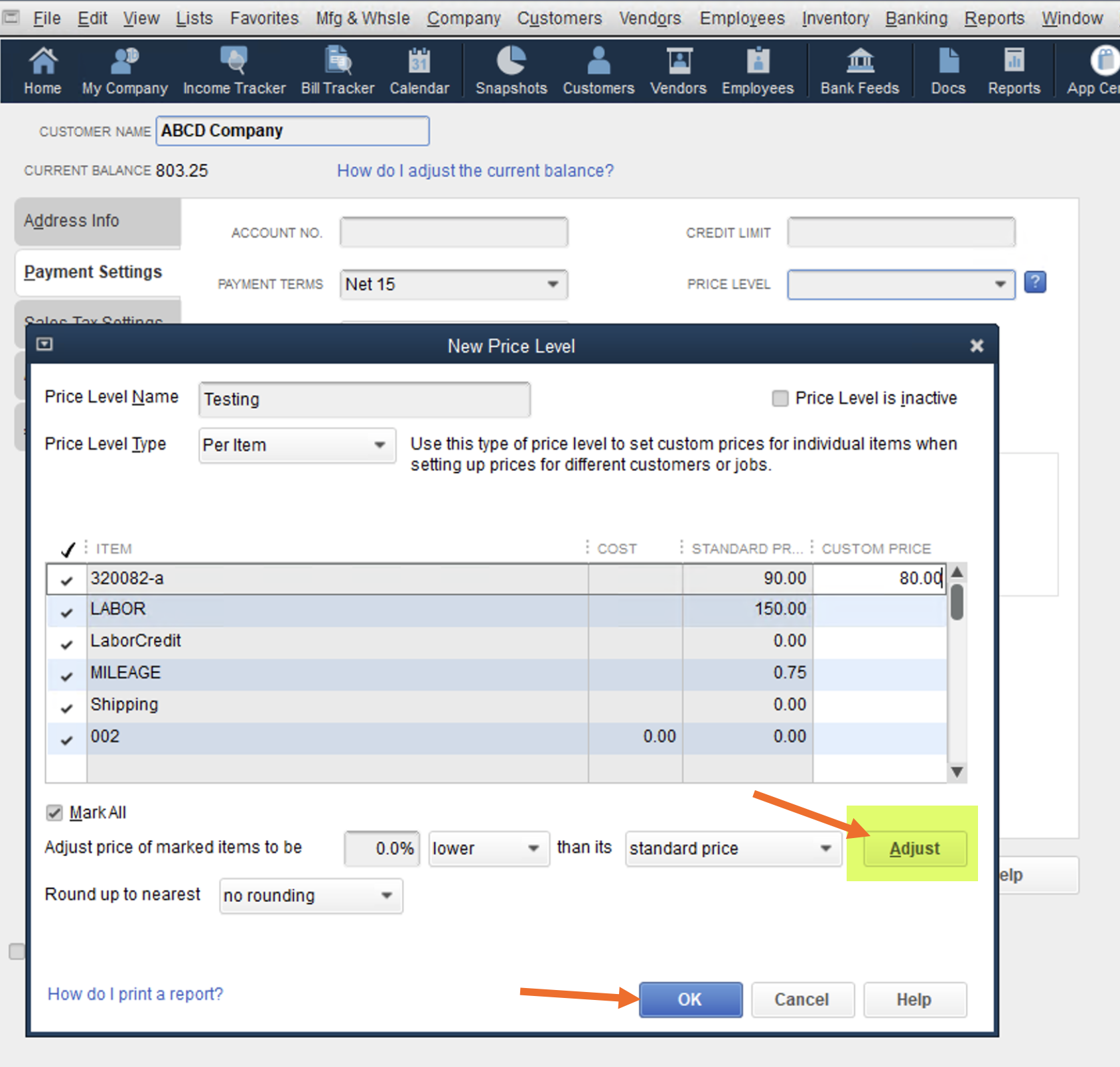Open the Bill Tracker icon
This screenshot has width=1120, height=1067.
[337, 70]
